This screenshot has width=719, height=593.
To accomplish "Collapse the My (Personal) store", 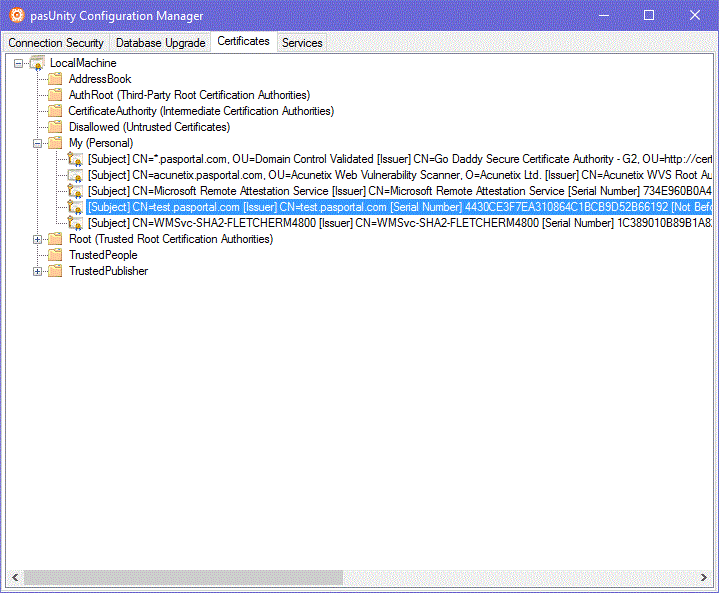I will 38,144.
